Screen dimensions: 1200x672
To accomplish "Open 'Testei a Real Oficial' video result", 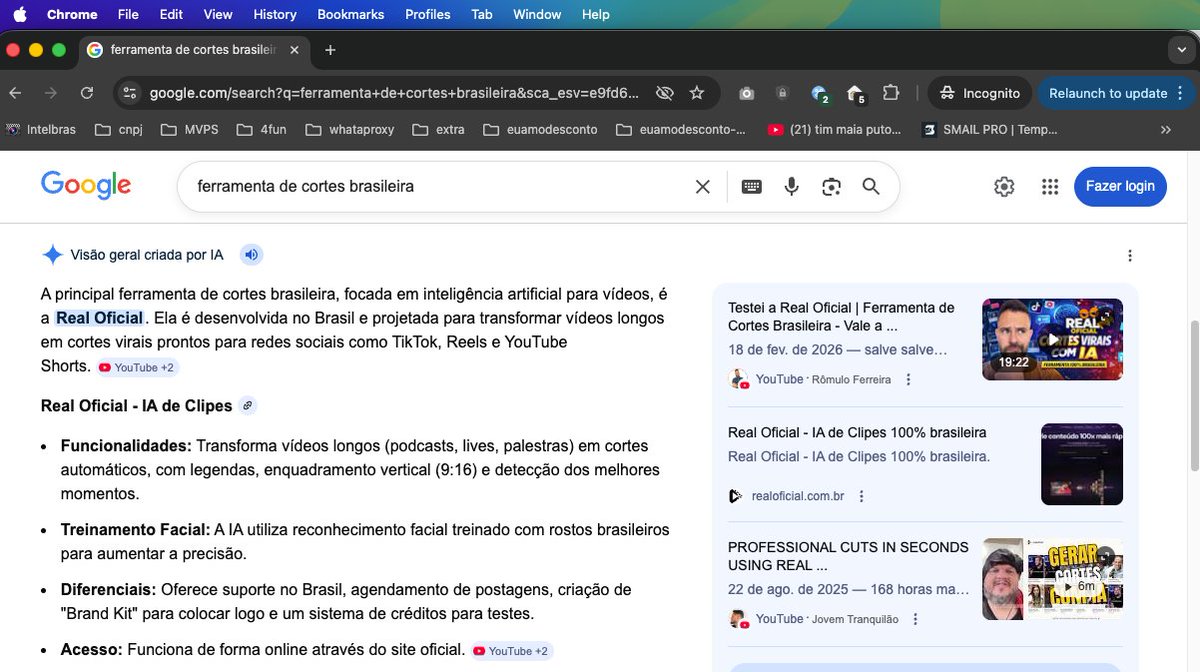I will point(841,317).
